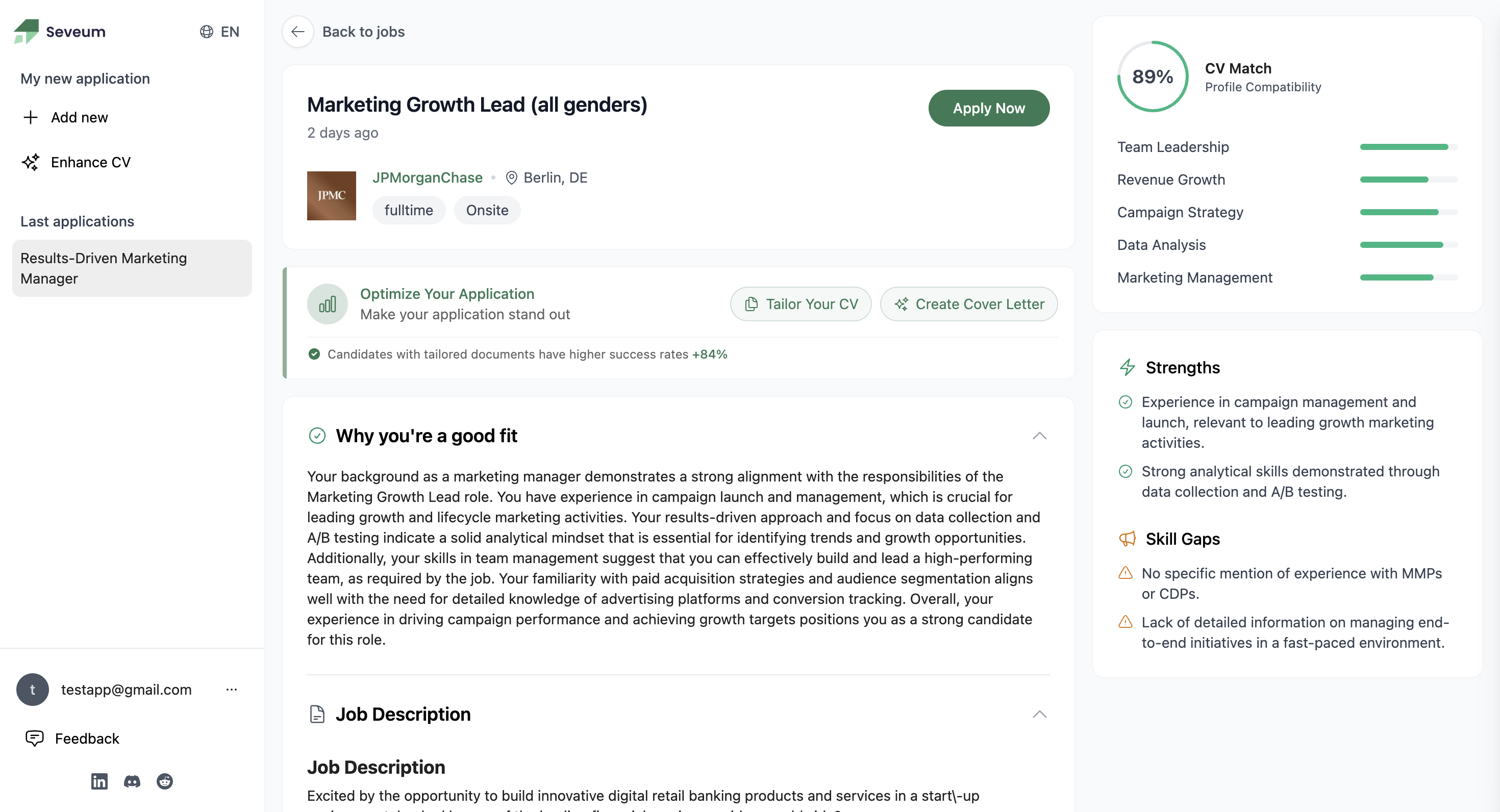The height and width of the screenshot is (812, 1500).
Task: Click the globe icon beside EN
Action: [x=206, y=32]
